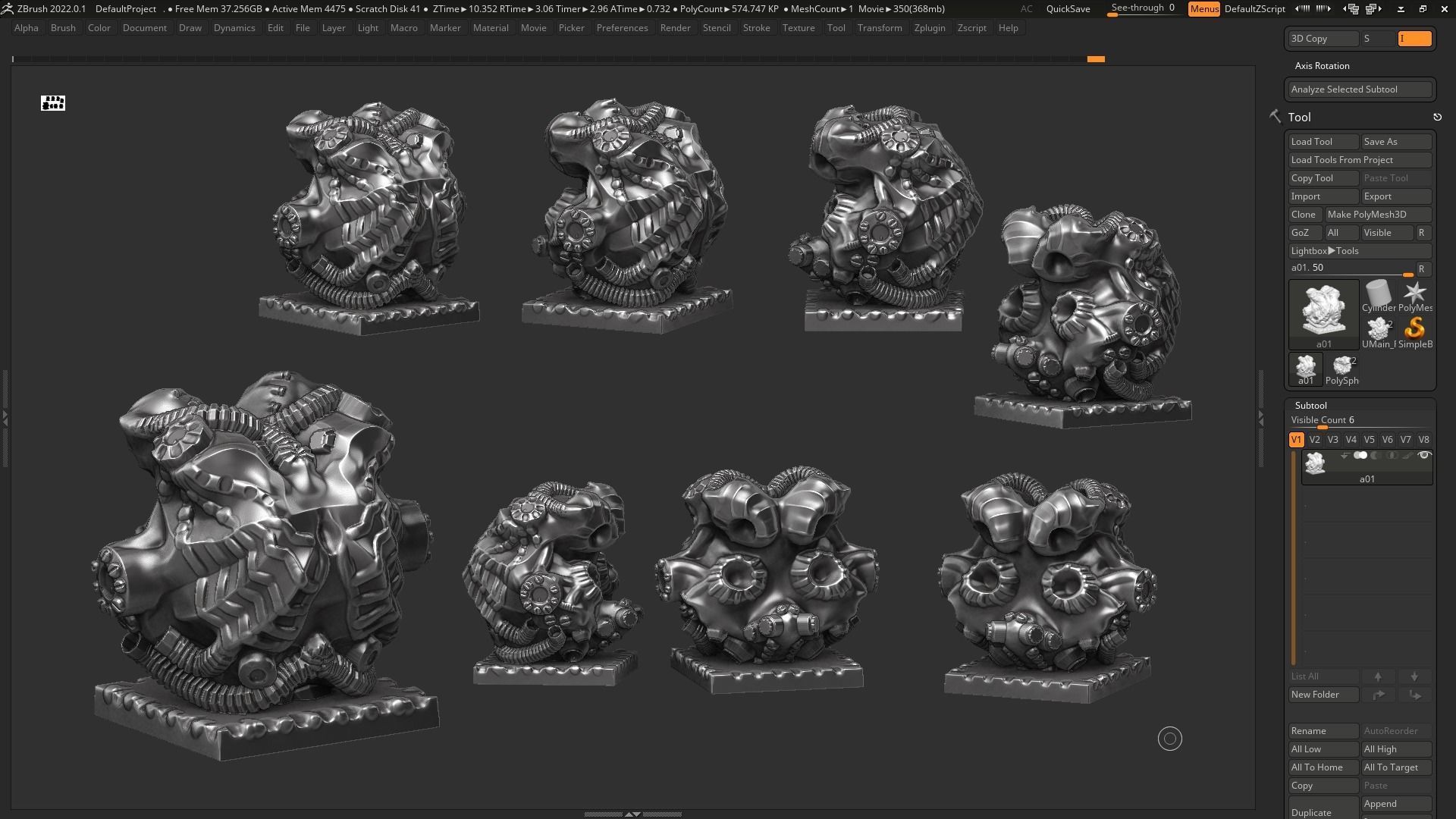Collapse the Subtool section
Screen dimensions: 1456x819
pyautogui.click(x=1310, y=406)
